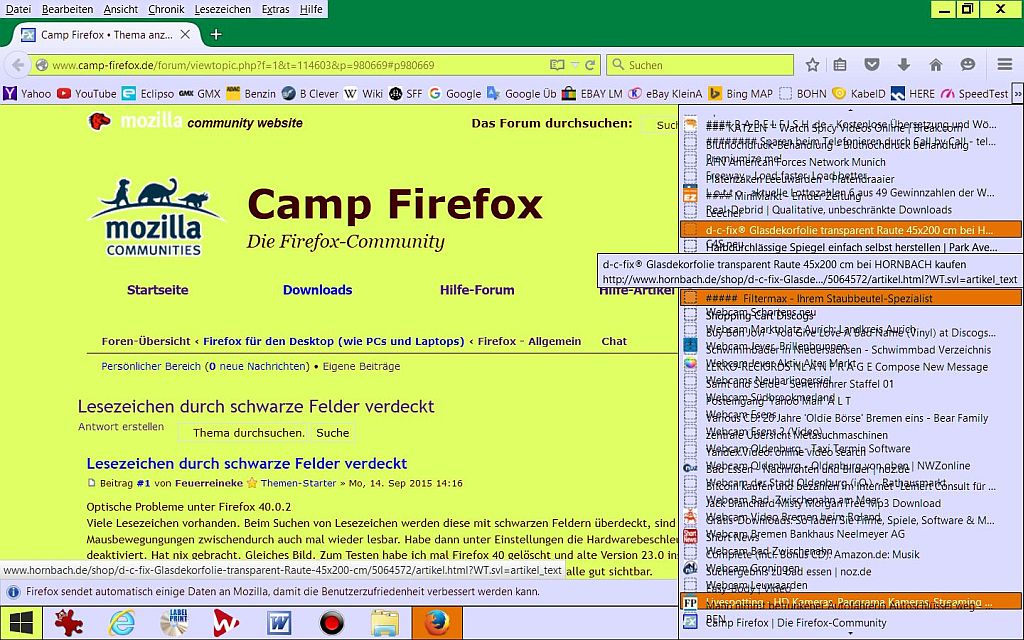Image resolution: width=1024 pixels, height=640 pixels.
Task: Open Persönlicher Bereich link
Action: [151, 366]
